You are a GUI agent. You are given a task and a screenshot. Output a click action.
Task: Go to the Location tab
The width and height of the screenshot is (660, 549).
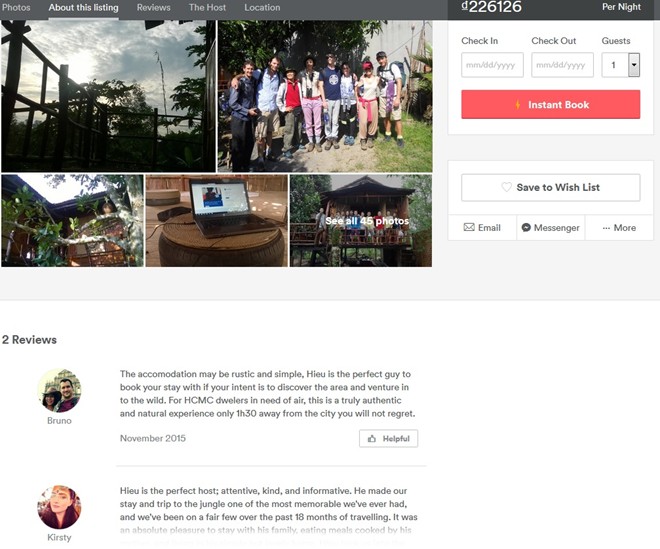(262, 8)
